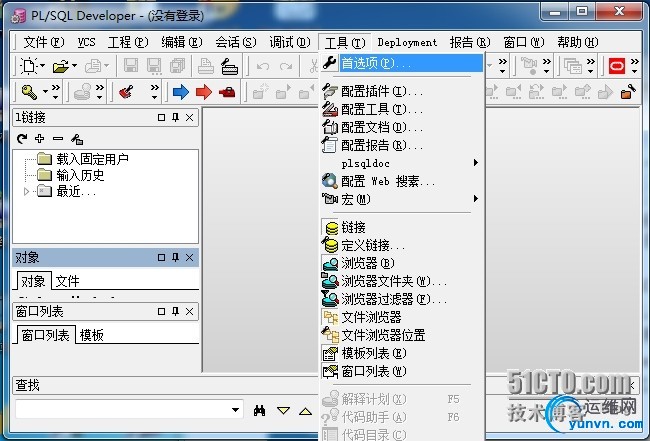Click the blue arrow toolbar icon
Viewport: 650px width, 441px height.
click(181, 92)
